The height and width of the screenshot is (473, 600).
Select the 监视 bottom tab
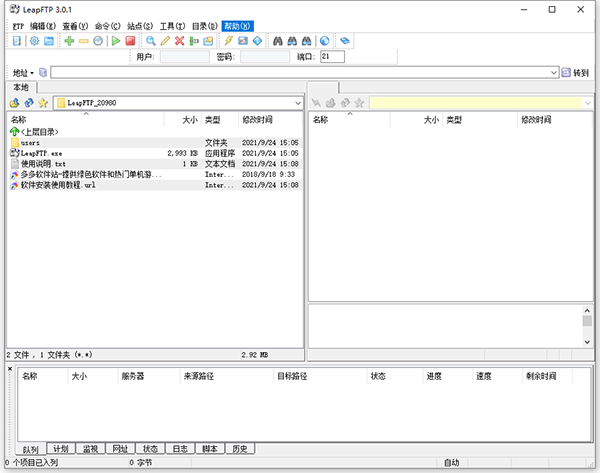91,449
